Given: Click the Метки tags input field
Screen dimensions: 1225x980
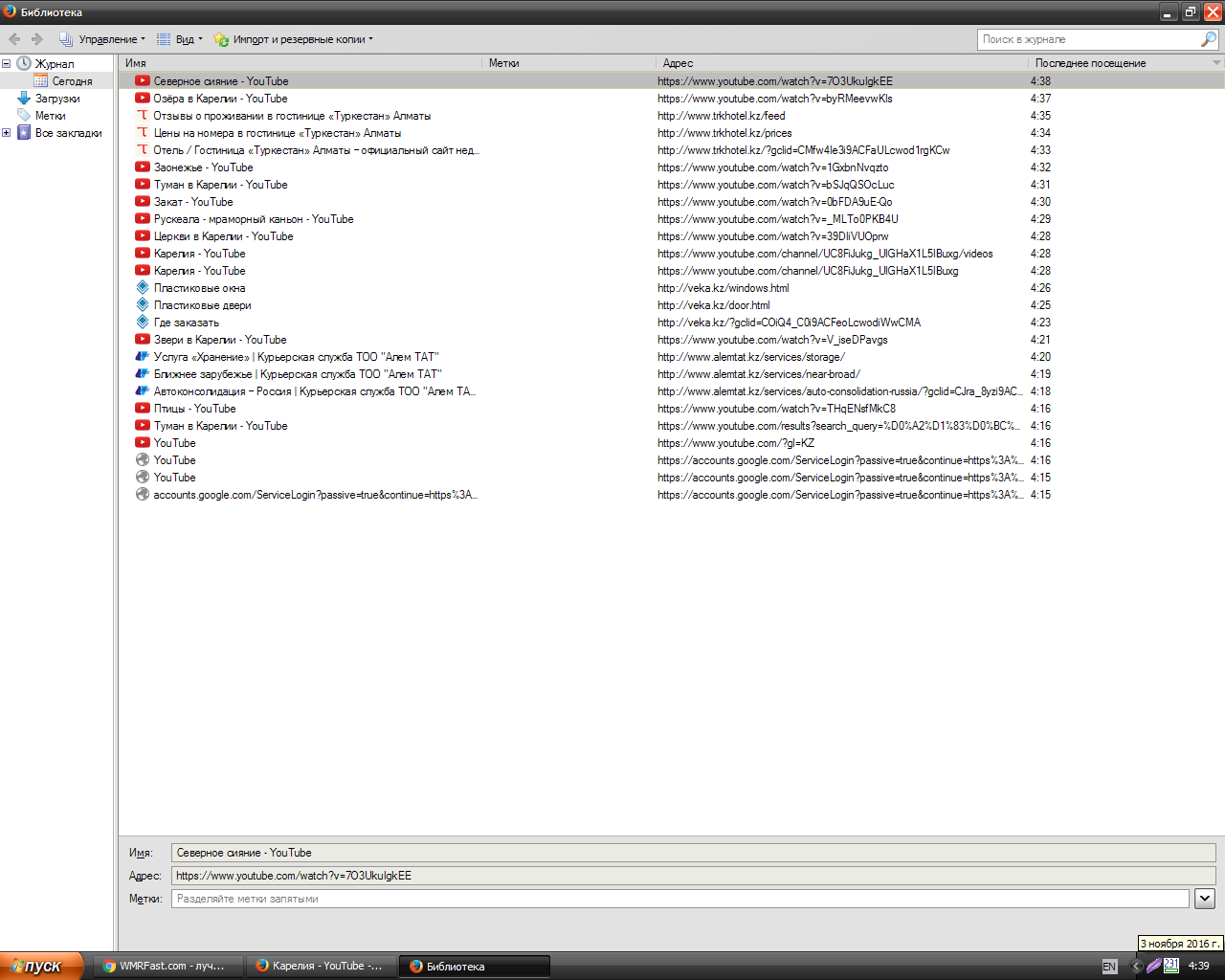Looking at the screenshot, I should click(x=679, y=899).
